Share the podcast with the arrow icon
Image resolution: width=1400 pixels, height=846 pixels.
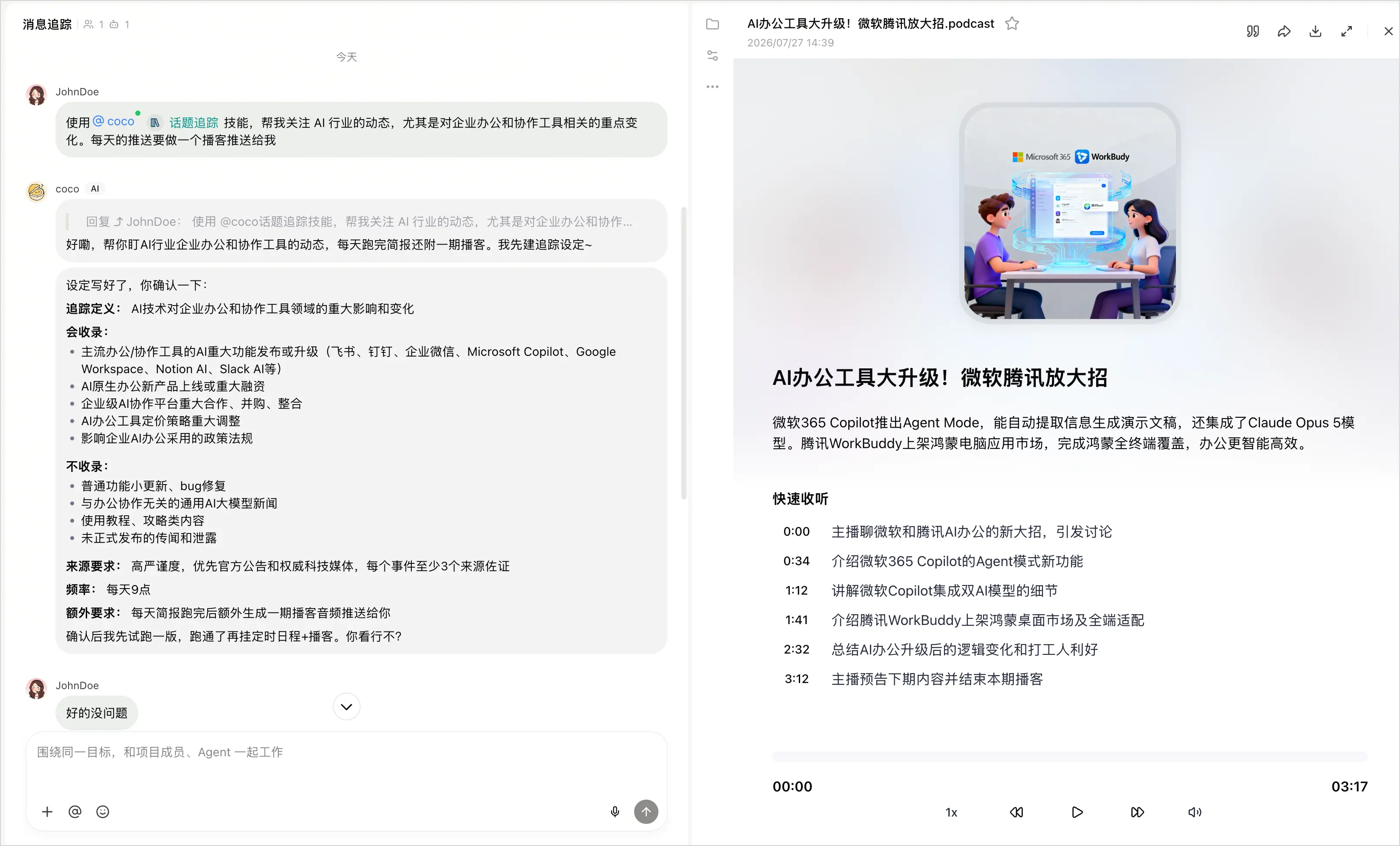[1284, 31]
